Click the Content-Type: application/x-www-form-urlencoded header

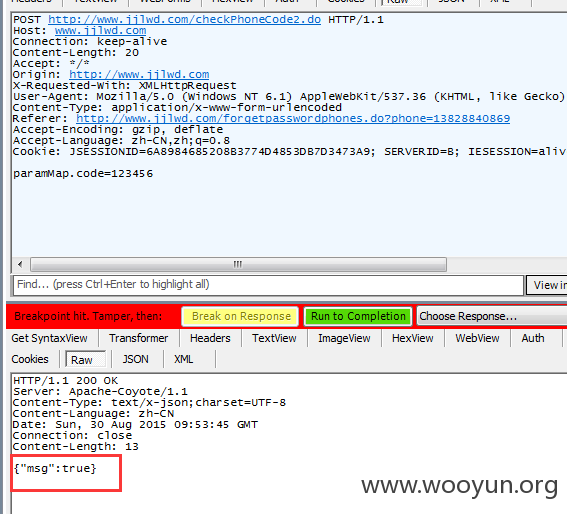[x=177, y=107]
